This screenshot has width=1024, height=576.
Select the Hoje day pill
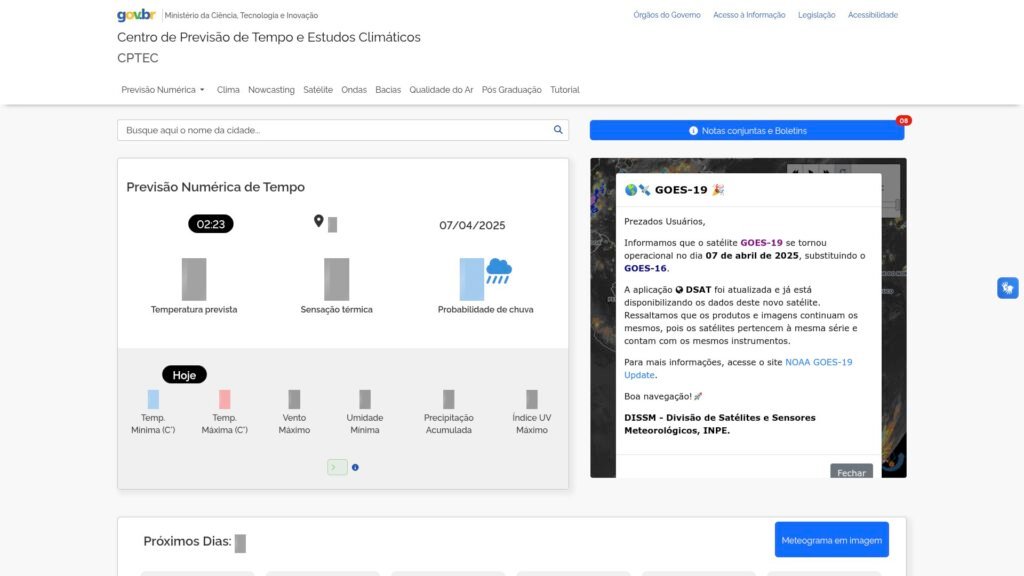[x=184, y=375]
